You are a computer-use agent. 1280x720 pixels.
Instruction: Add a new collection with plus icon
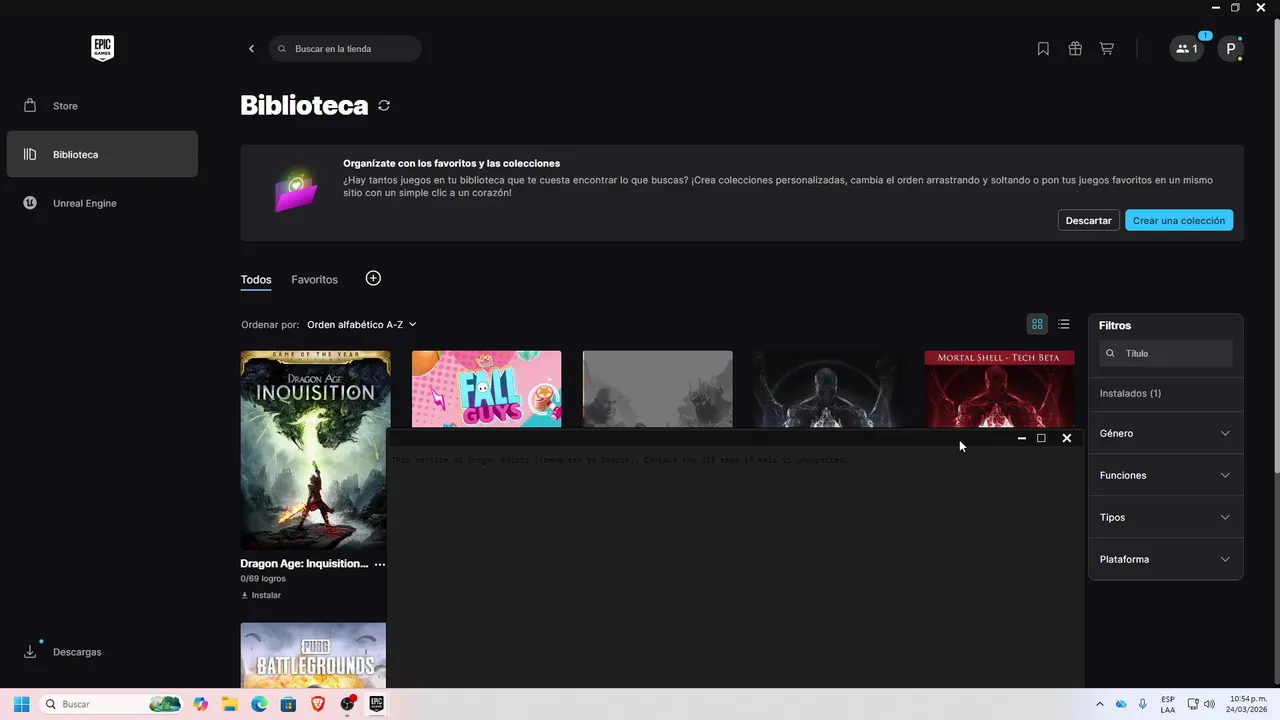[x=373, y=278]
